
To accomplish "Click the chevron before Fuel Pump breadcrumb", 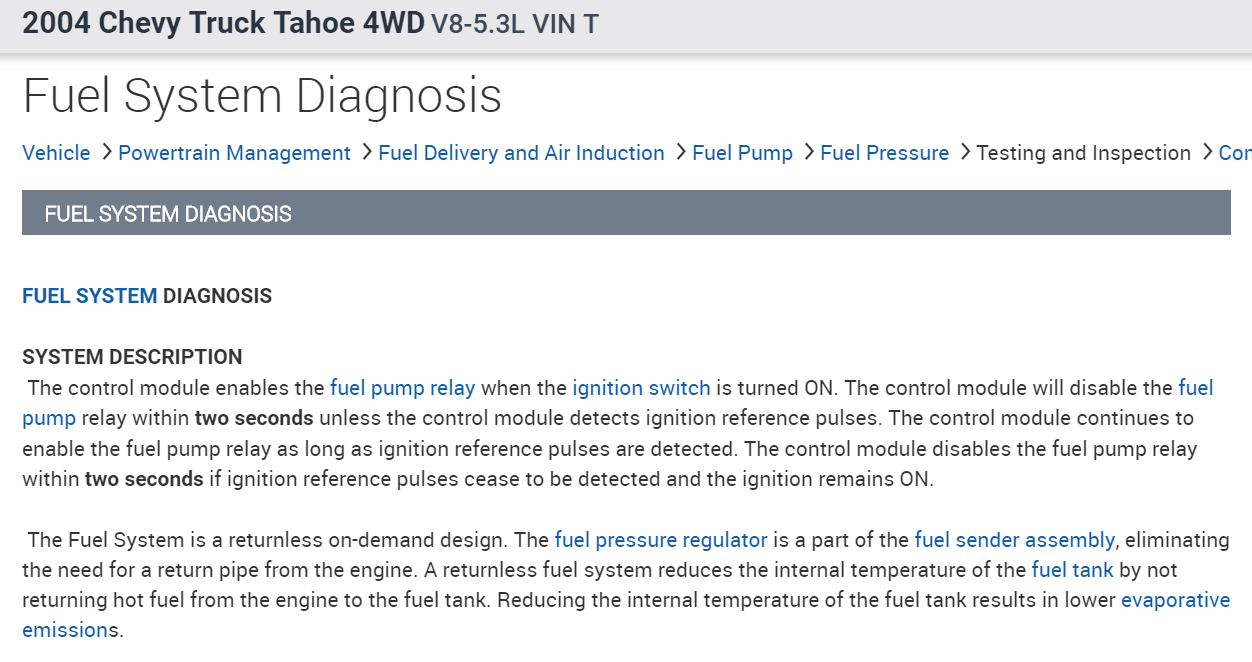I will click(679, 152).
